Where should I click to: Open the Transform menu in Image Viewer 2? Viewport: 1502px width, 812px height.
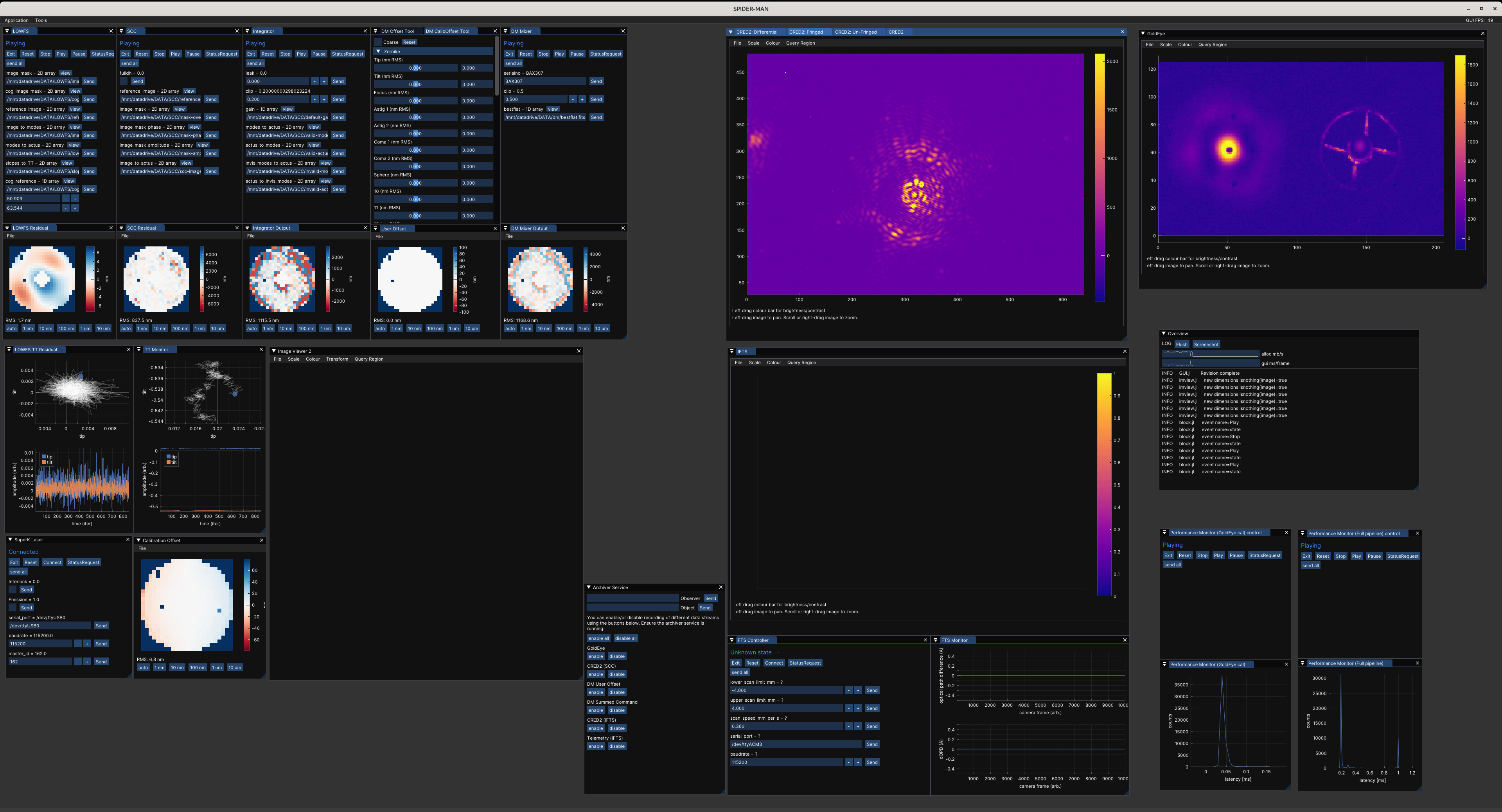click(x=337, y=360)
